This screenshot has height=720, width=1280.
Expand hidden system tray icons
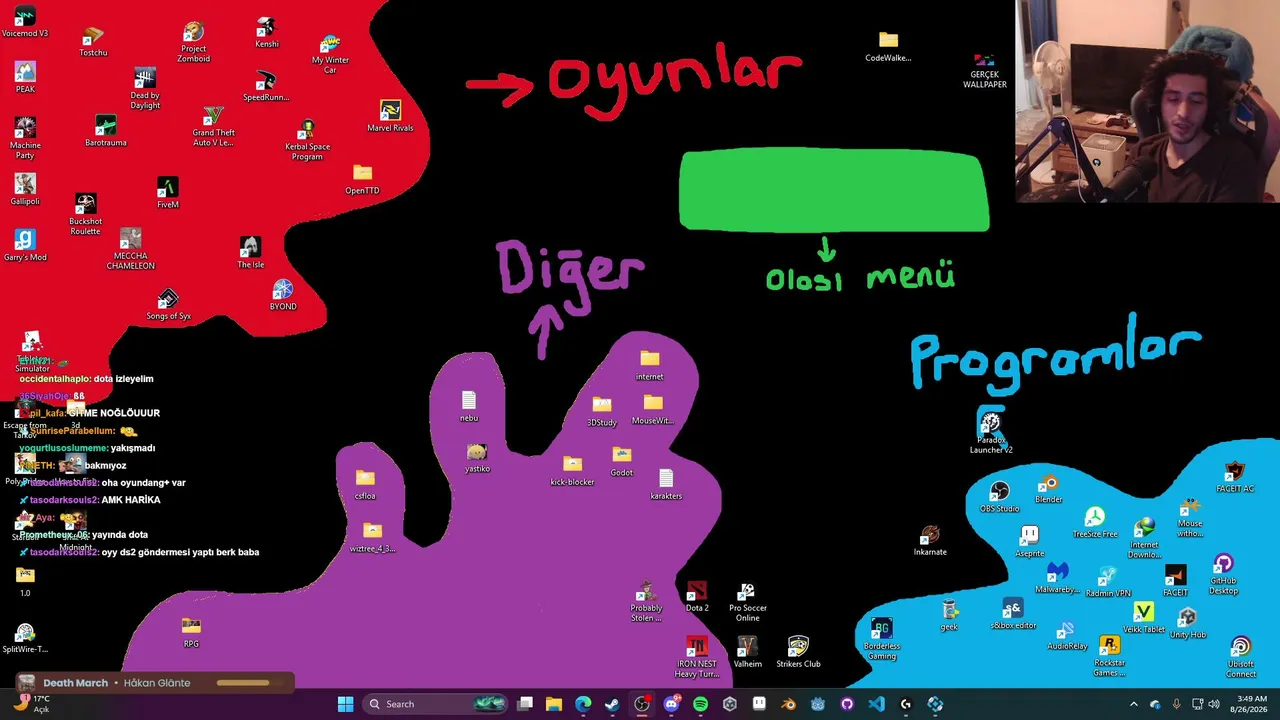point(1133,704)
